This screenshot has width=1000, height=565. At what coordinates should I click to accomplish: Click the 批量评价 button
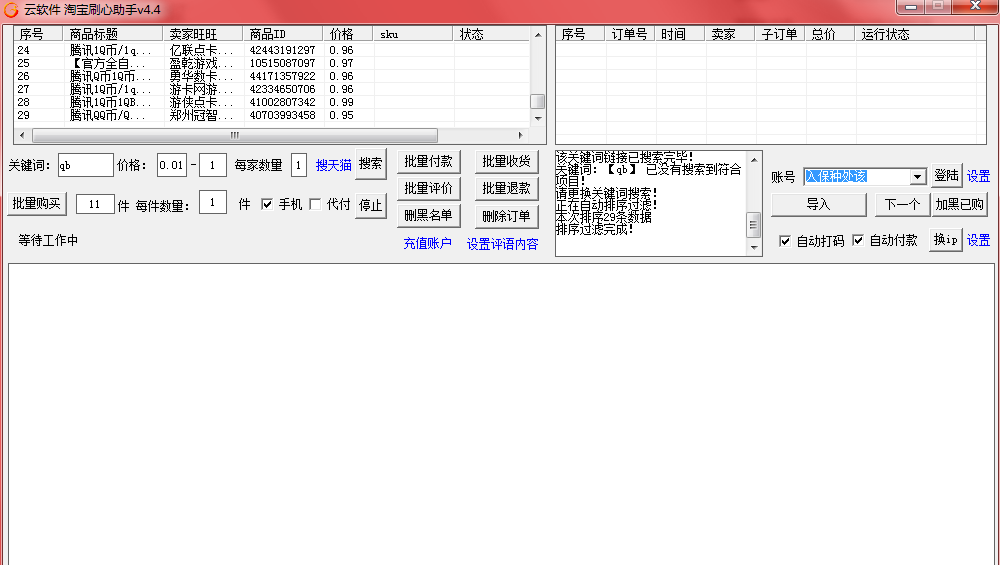click(429, 189)
